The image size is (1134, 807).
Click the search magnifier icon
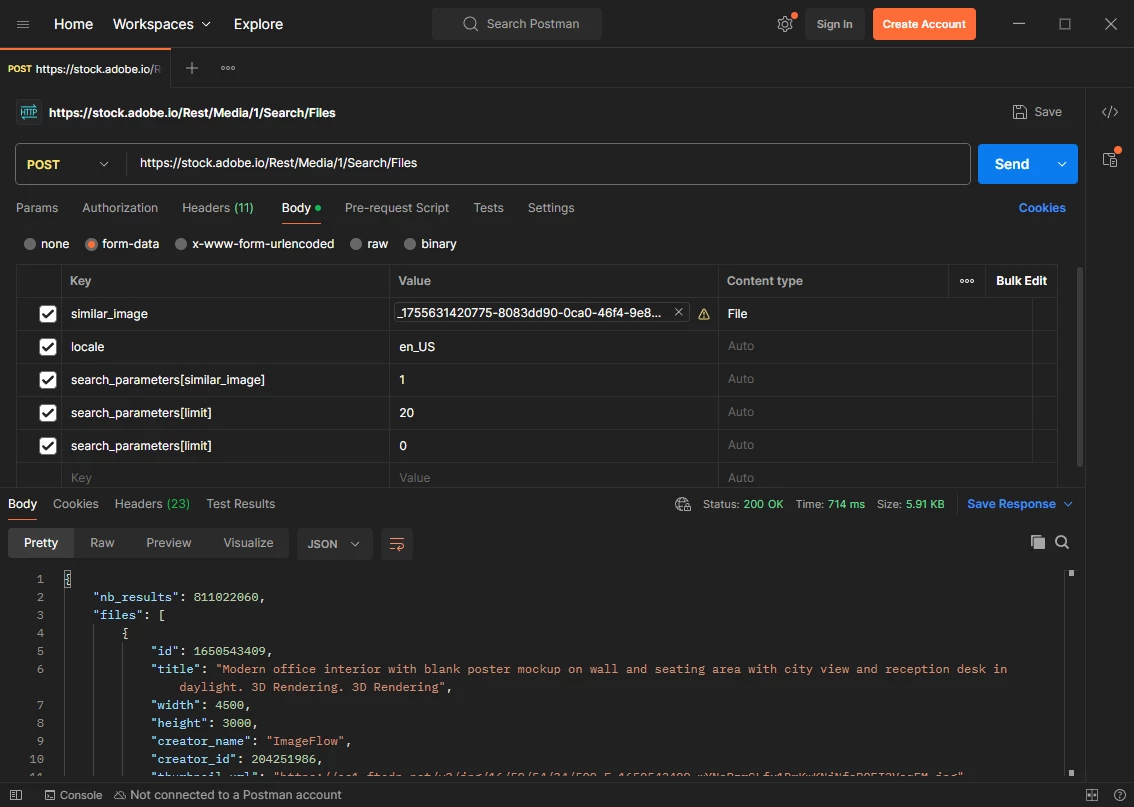[470, 24]
